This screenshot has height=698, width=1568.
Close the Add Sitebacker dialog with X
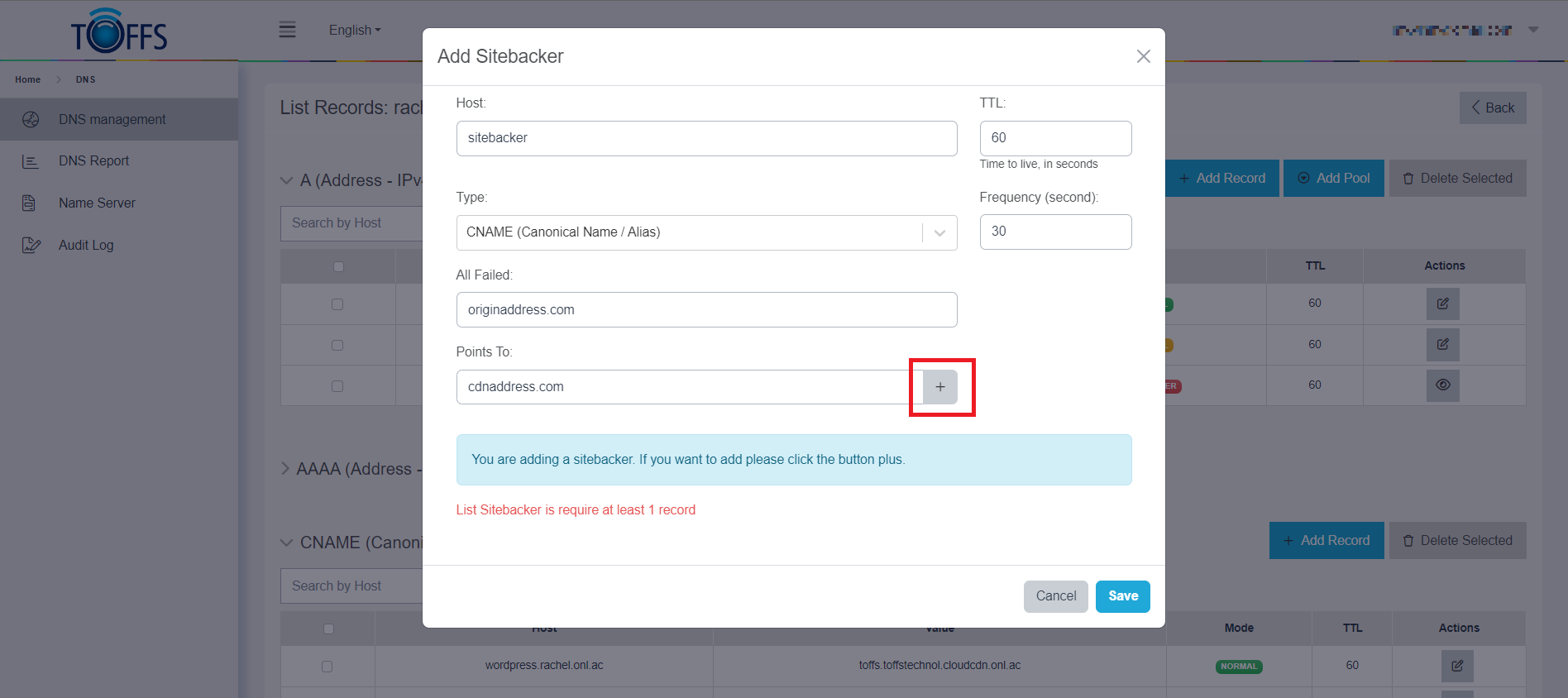tap(1143, 56)
